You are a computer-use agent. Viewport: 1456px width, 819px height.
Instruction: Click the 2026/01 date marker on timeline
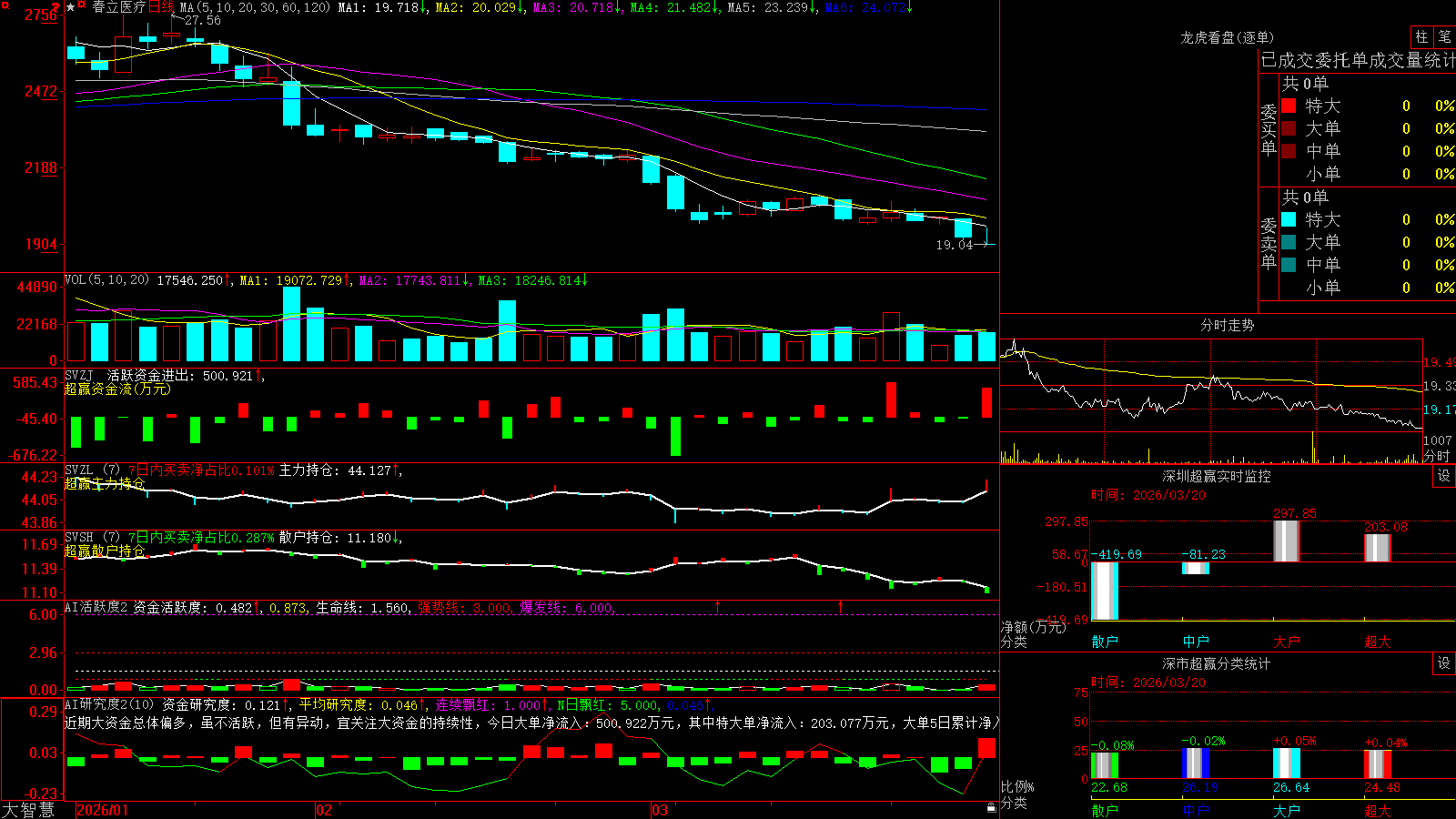pos(103,810)
